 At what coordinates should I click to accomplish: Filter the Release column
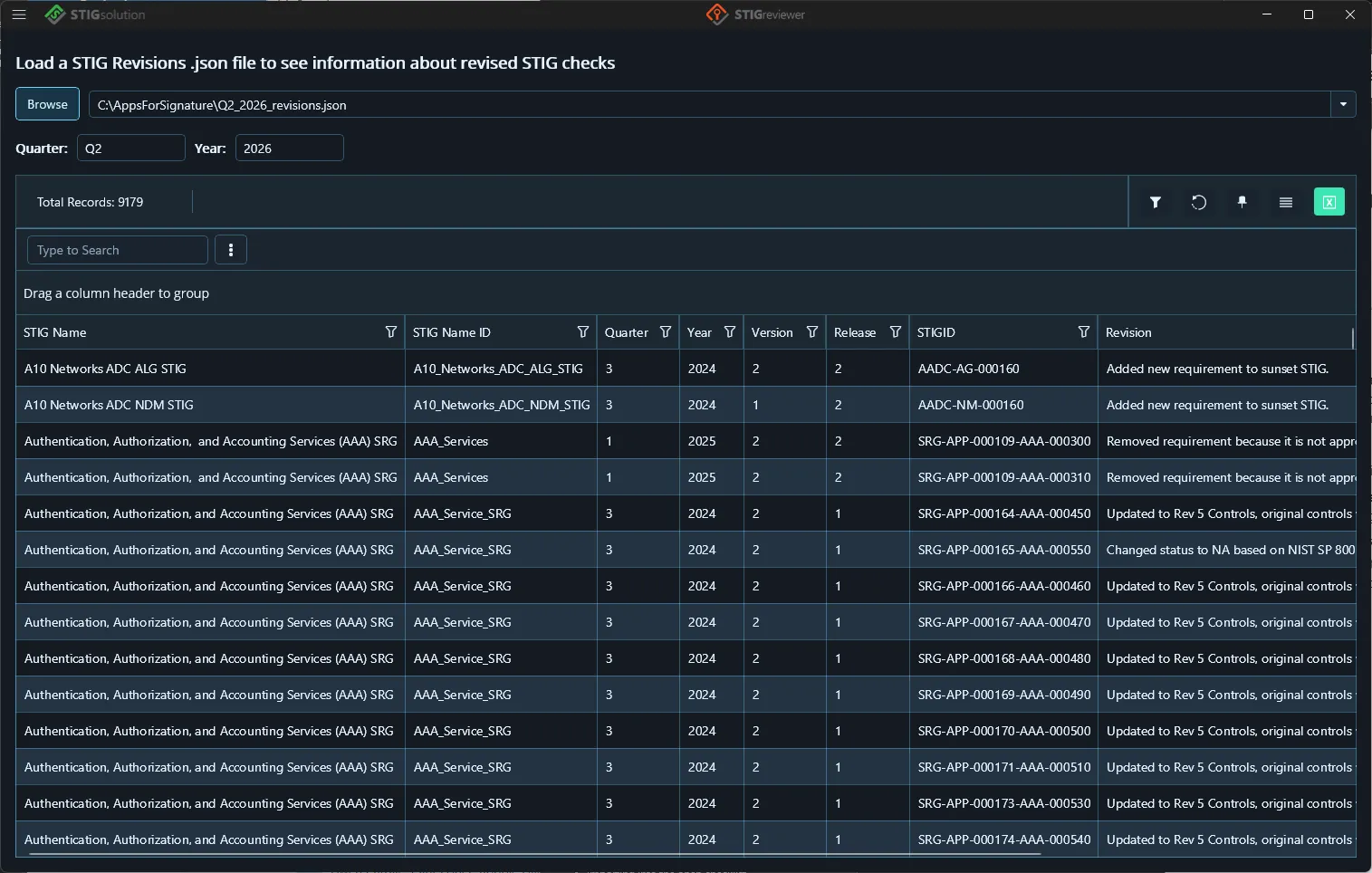tap(896, 332)
